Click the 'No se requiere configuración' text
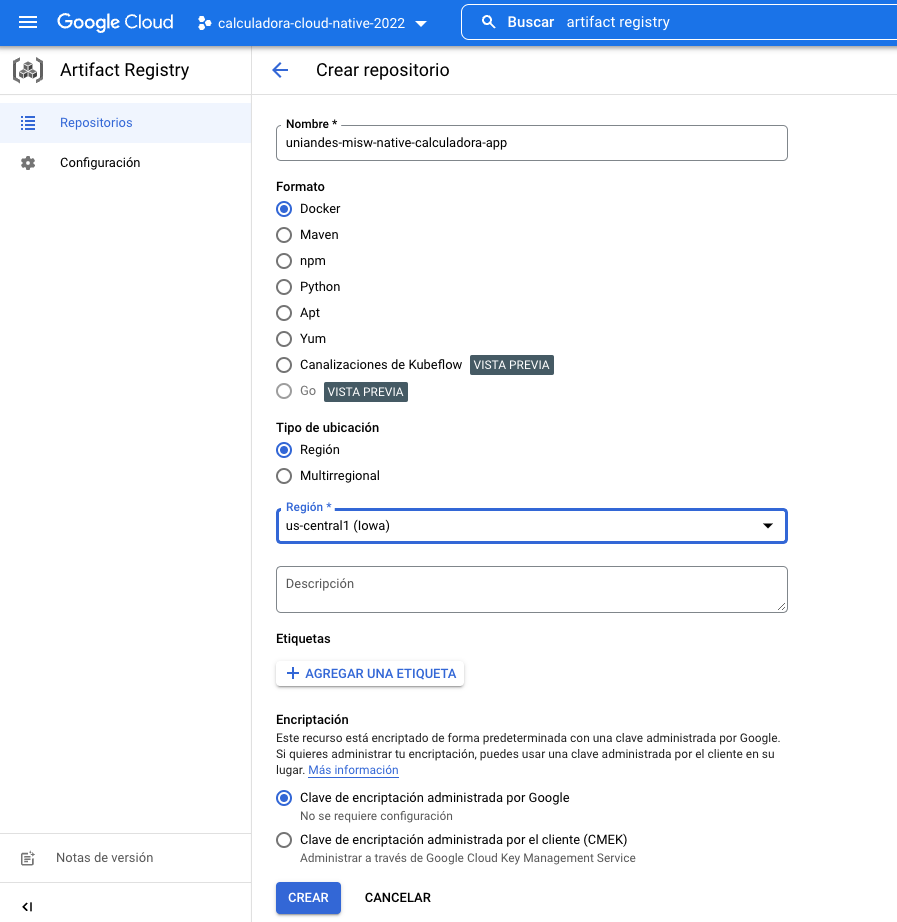 tap(376, 816)
